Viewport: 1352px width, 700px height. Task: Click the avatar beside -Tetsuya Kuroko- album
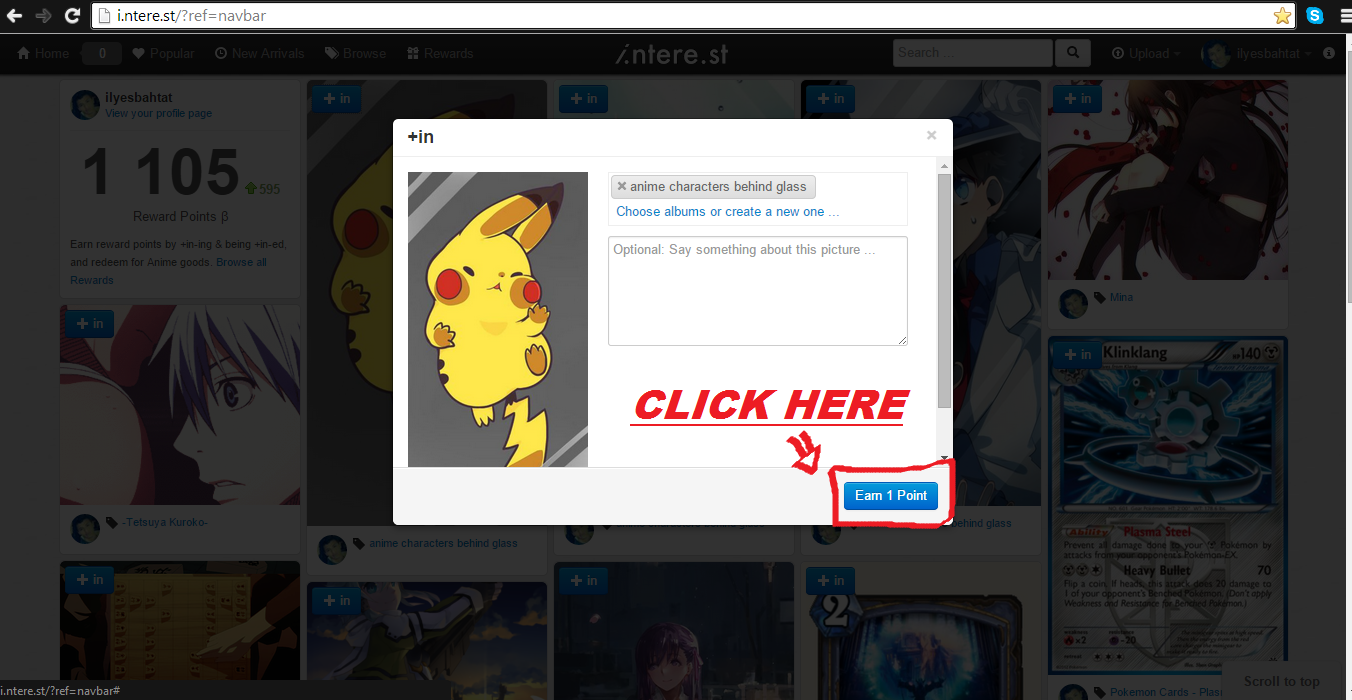(x=86, y=529)
